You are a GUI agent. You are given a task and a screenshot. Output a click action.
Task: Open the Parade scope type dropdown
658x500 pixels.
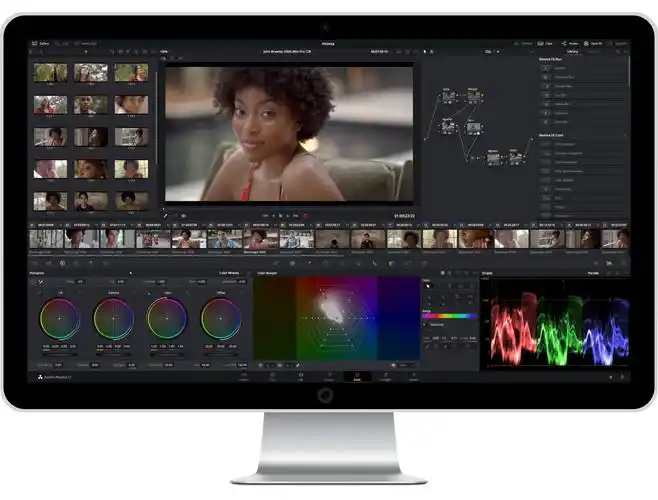pos(594,272)
